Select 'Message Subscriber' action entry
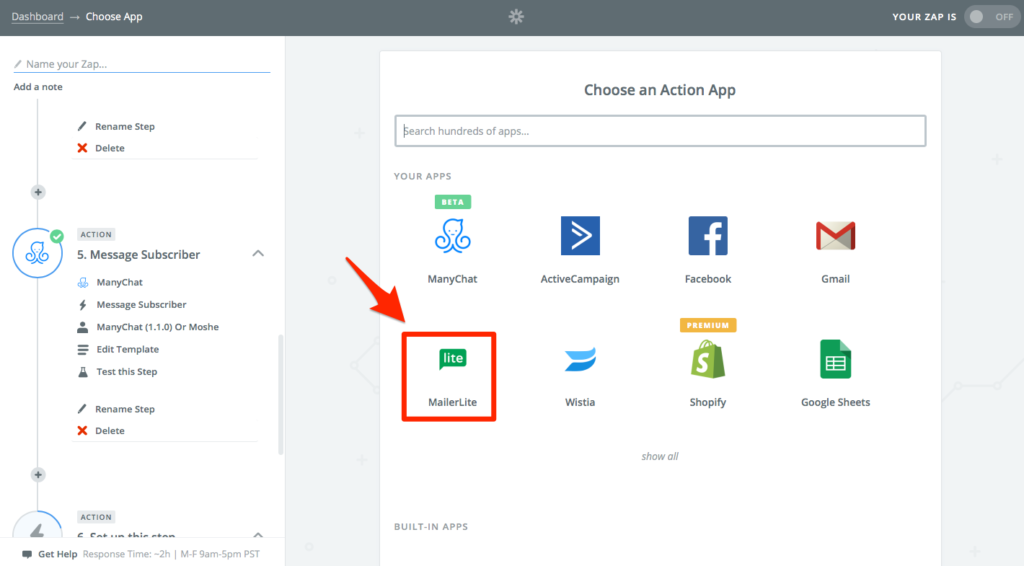This screenshot has height=566, width=1024. [x=141, y=304]
